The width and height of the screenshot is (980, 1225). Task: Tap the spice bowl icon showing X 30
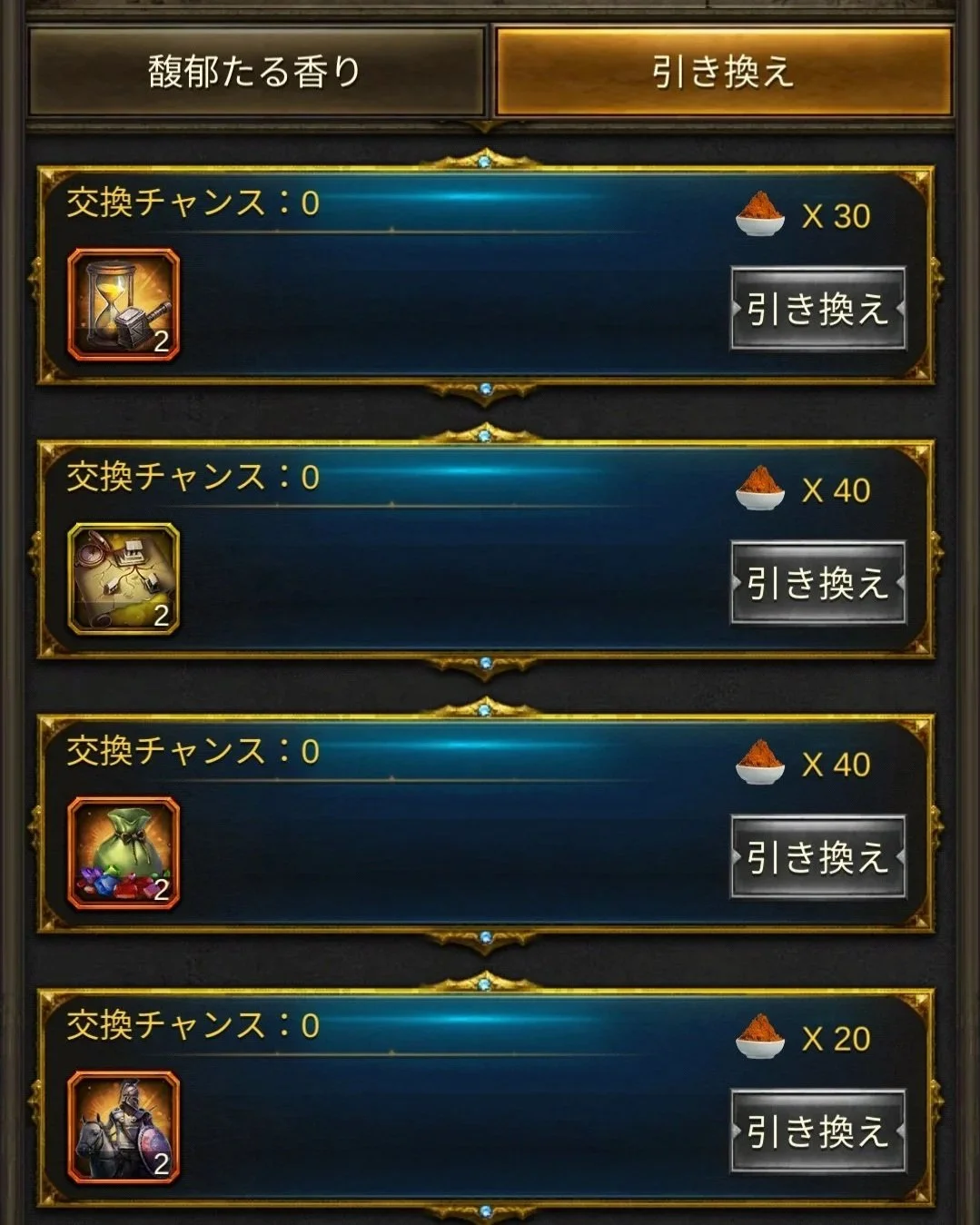click(x=760, y=215)
